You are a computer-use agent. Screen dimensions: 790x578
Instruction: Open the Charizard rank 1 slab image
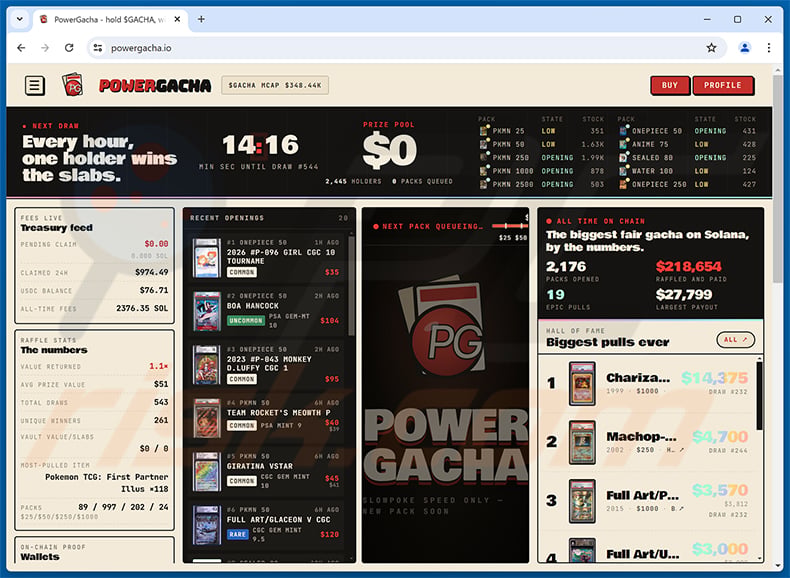tap(582, 383)
